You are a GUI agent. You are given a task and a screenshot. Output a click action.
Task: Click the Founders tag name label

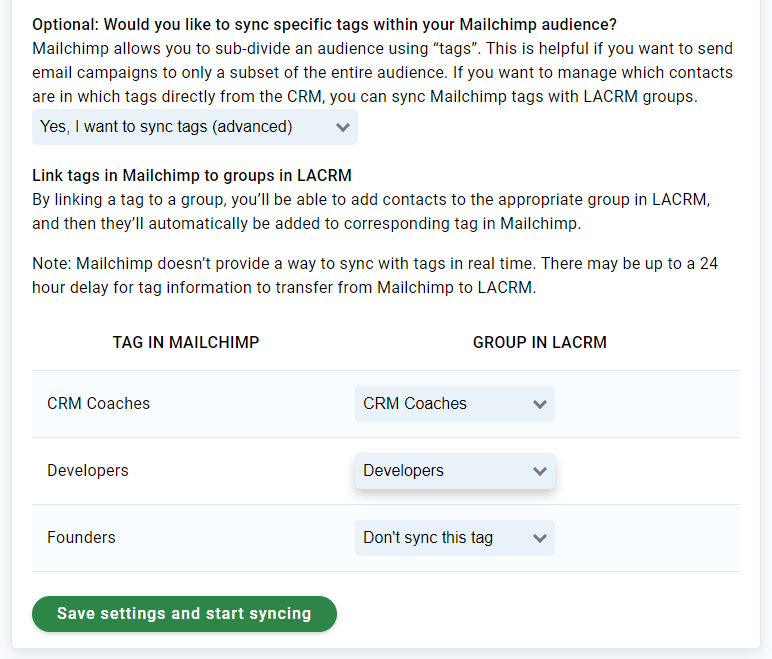pos(81,538)
